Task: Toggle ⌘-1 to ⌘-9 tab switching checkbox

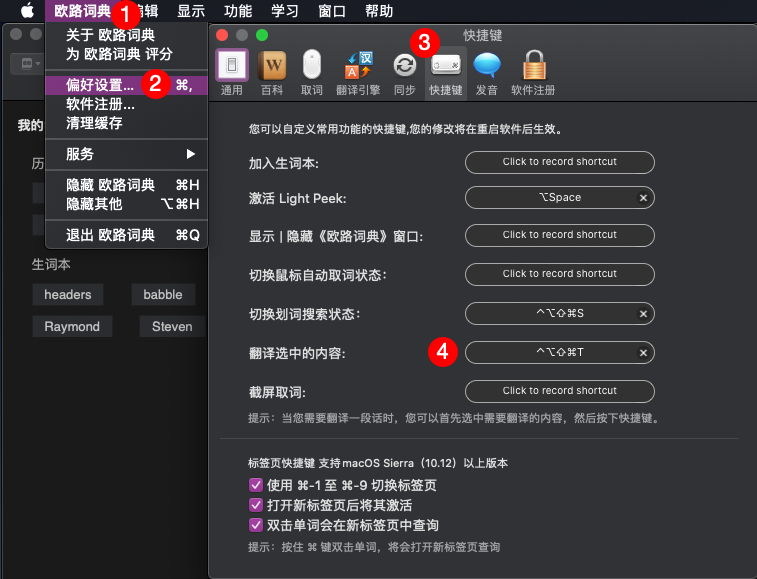Action: click(x=255, y=485)
